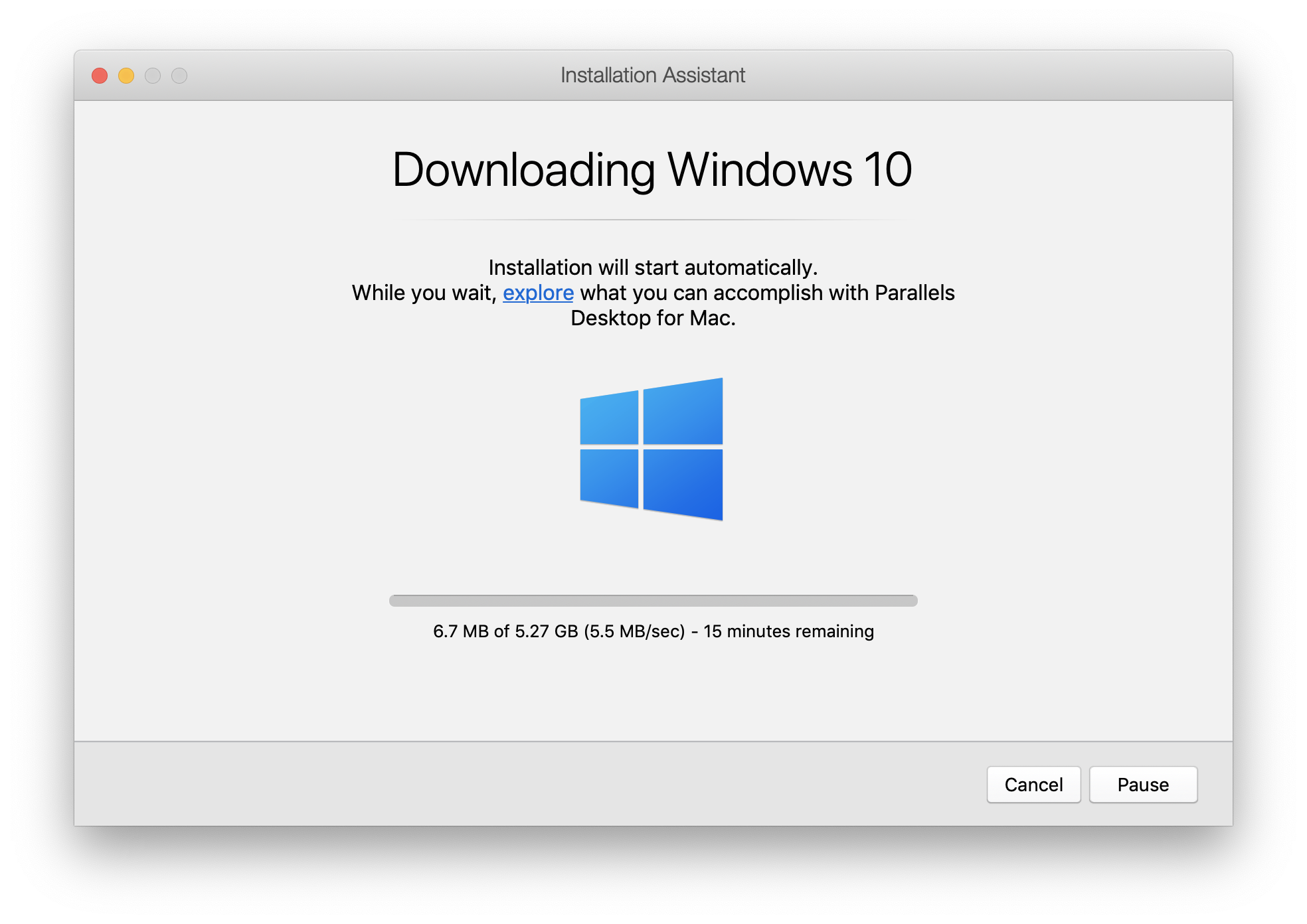Open the explore hyperlink
The image size is (1307, 924).
[x=538, y=293]
